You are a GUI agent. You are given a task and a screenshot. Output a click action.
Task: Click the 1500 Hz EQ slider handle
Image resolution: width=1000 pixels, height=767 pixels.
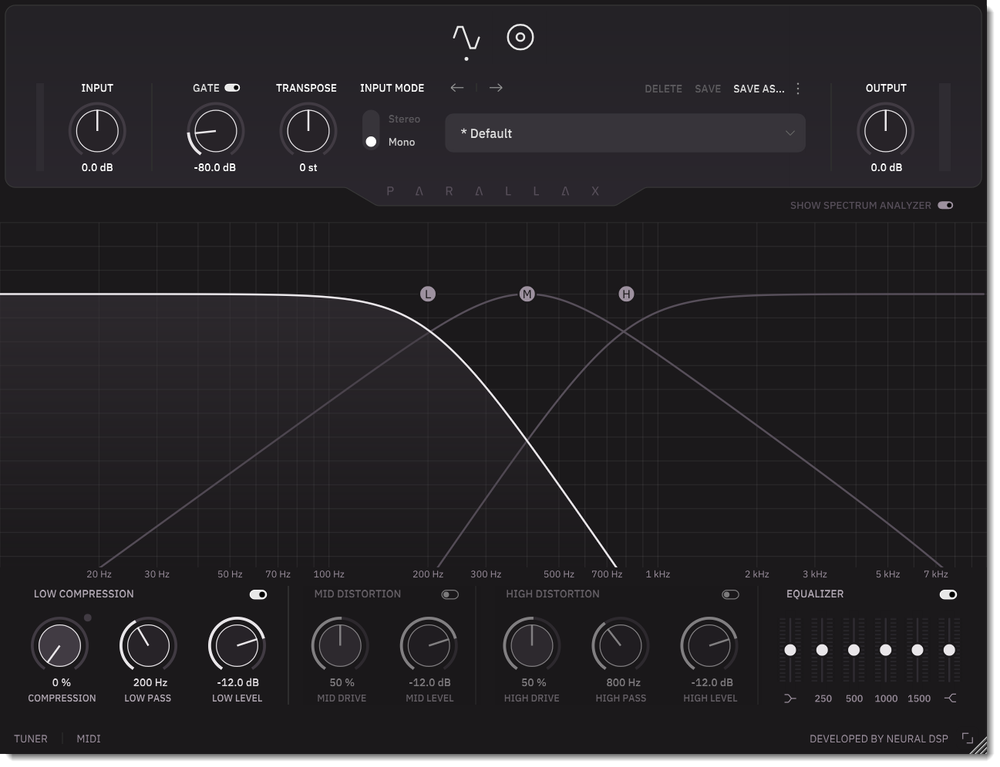[x=917, y=650]
